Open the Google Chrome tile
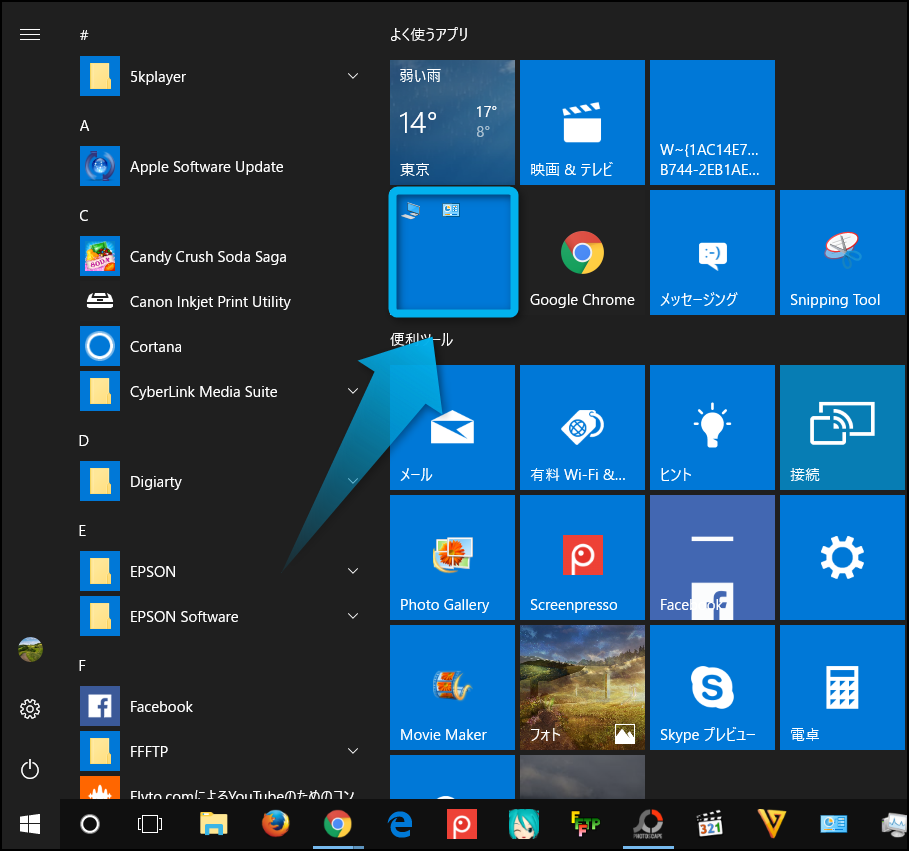This screenshot has width=909, height=851. [582, 253]
